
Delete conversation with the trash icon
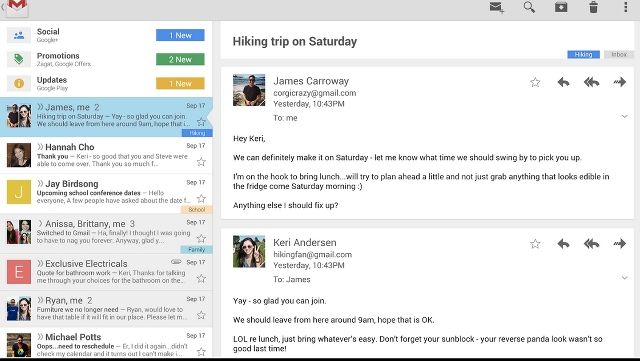click(x=593, y=7)
